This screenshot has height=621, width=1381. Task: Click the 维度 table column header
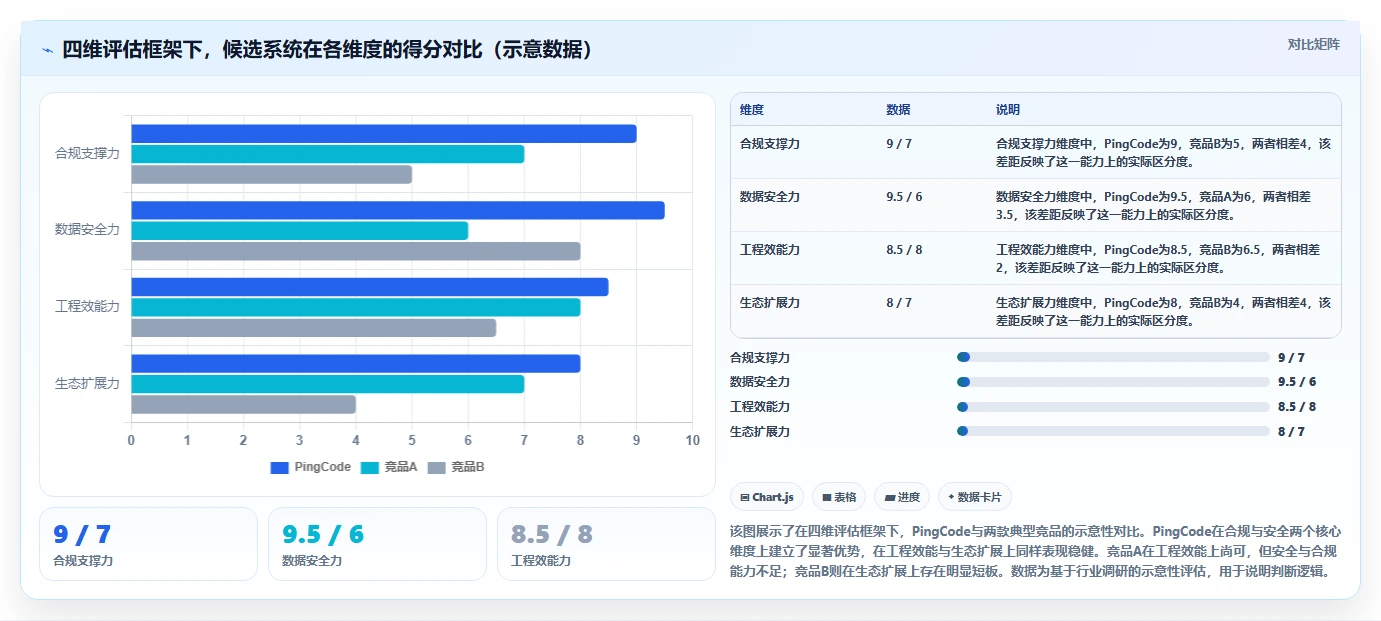tap(752, 110)
